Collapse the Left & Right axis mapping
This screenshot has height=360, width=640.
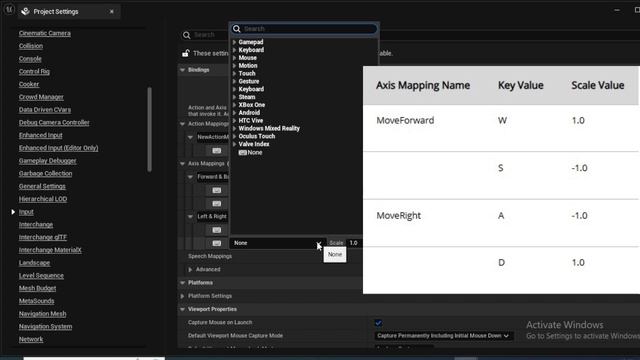click(190, 216)
